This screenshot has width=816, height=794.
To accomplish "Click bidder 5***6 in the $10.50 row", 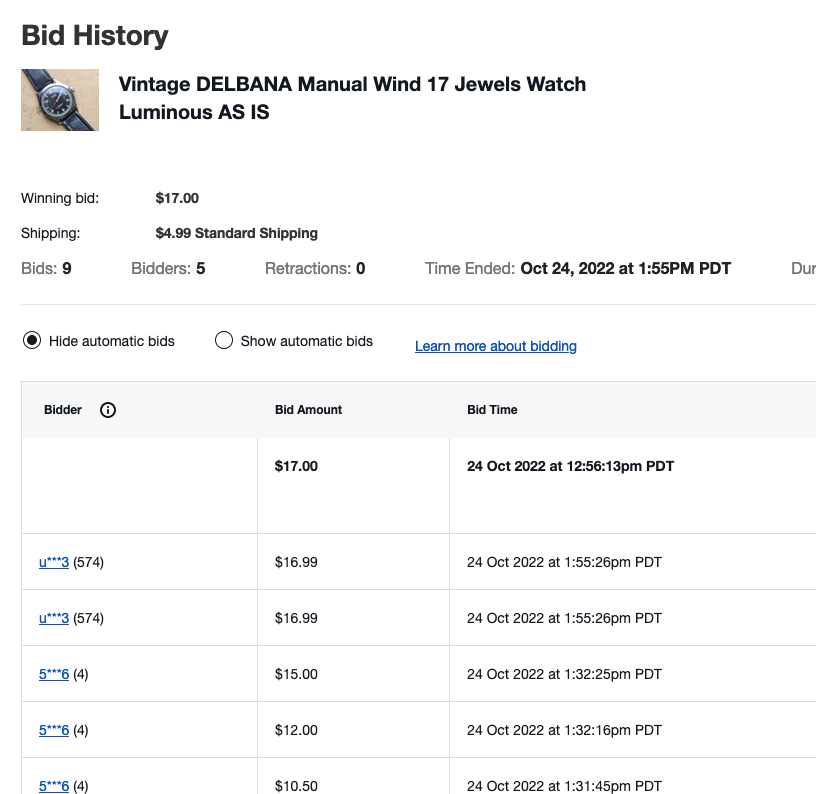I will (x=54, y=786).
